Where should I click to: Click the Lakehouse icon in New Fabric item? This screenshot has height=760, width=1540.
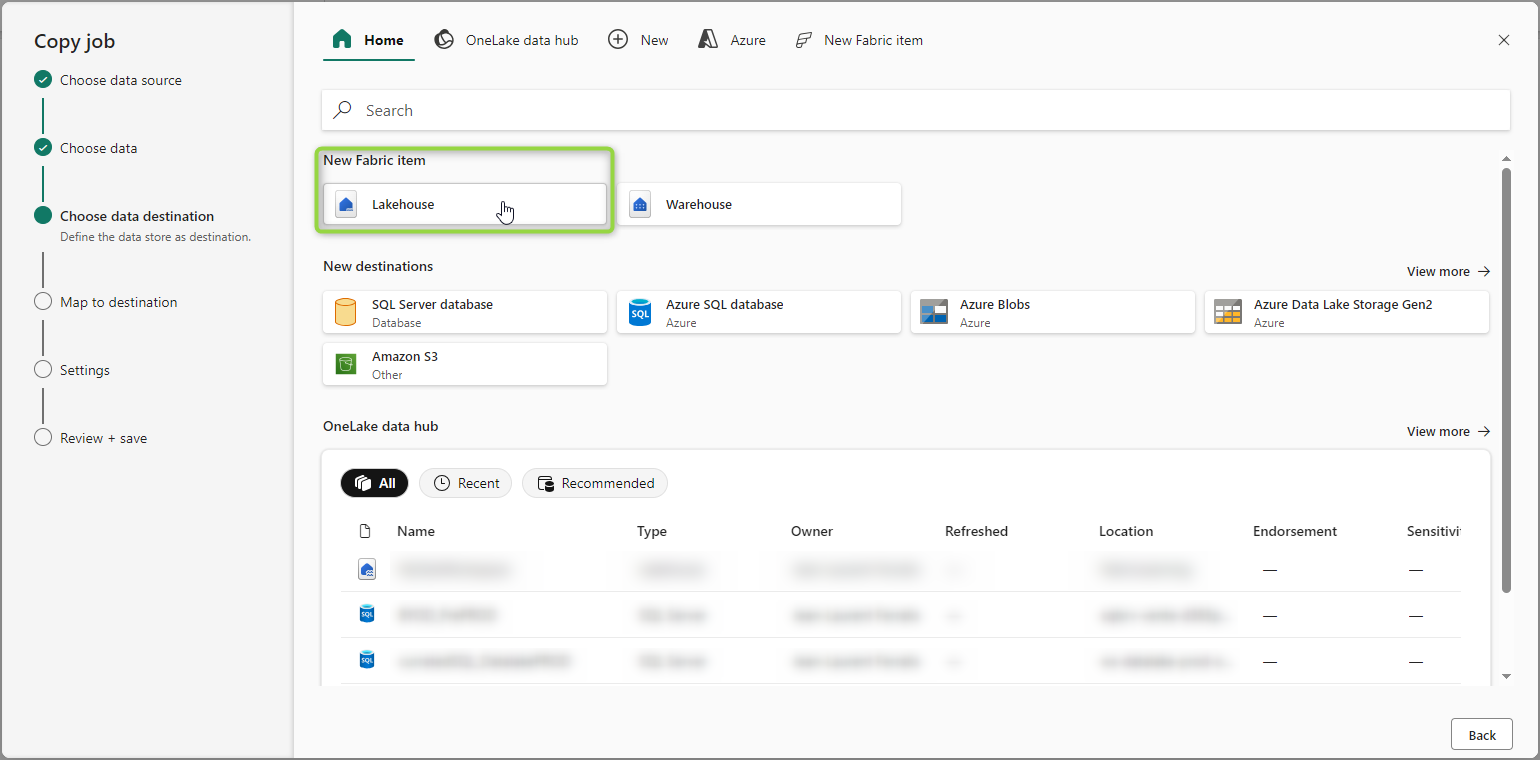(x=346, y=204)
